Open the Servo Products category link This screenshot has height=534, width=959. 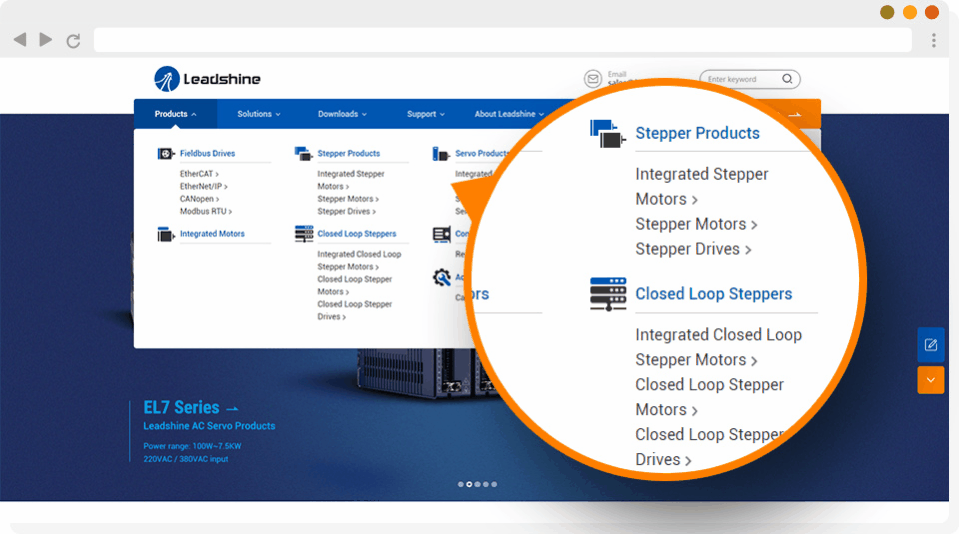482,154
